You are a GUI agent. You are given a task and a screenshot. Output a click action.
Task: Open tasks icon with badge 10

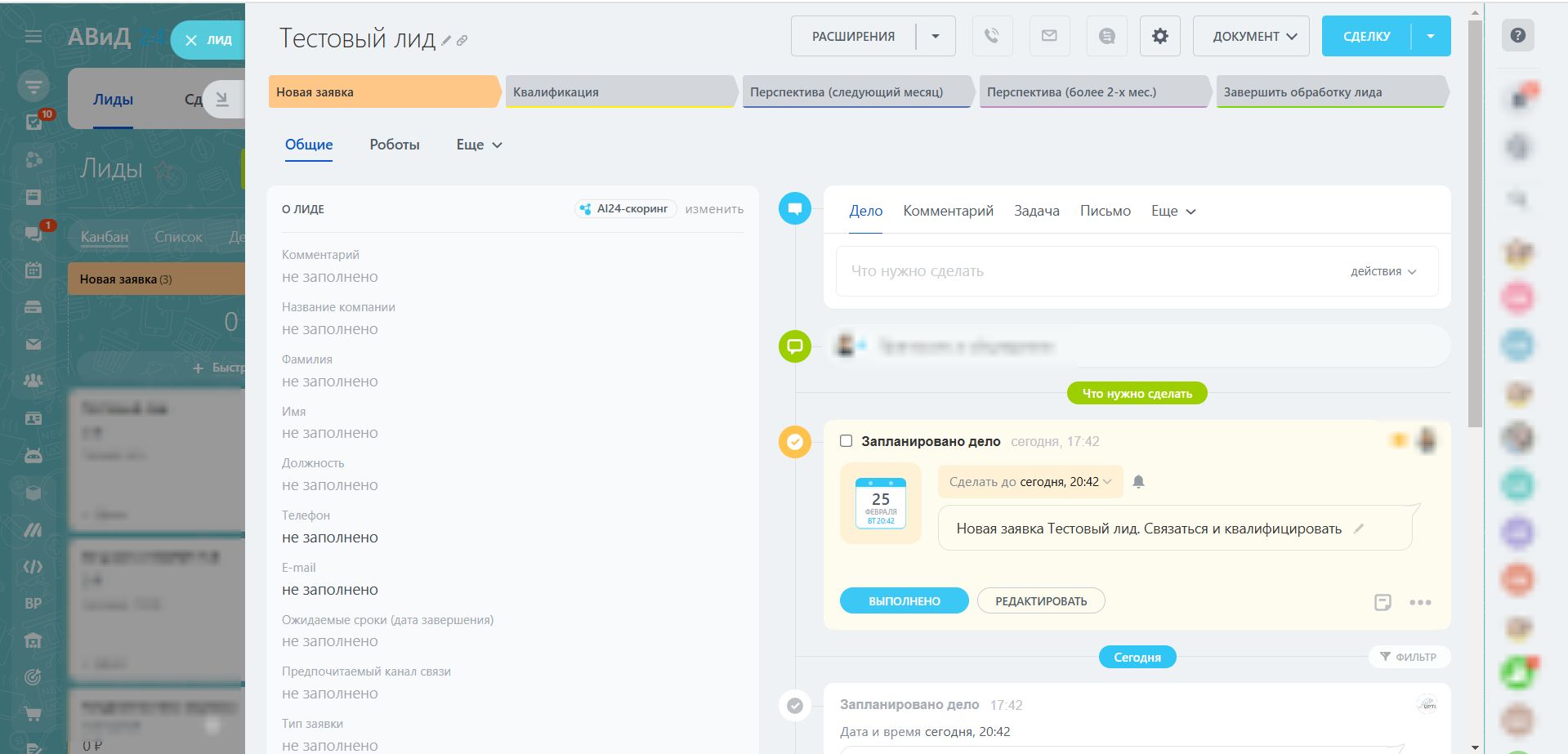(34, 122)
